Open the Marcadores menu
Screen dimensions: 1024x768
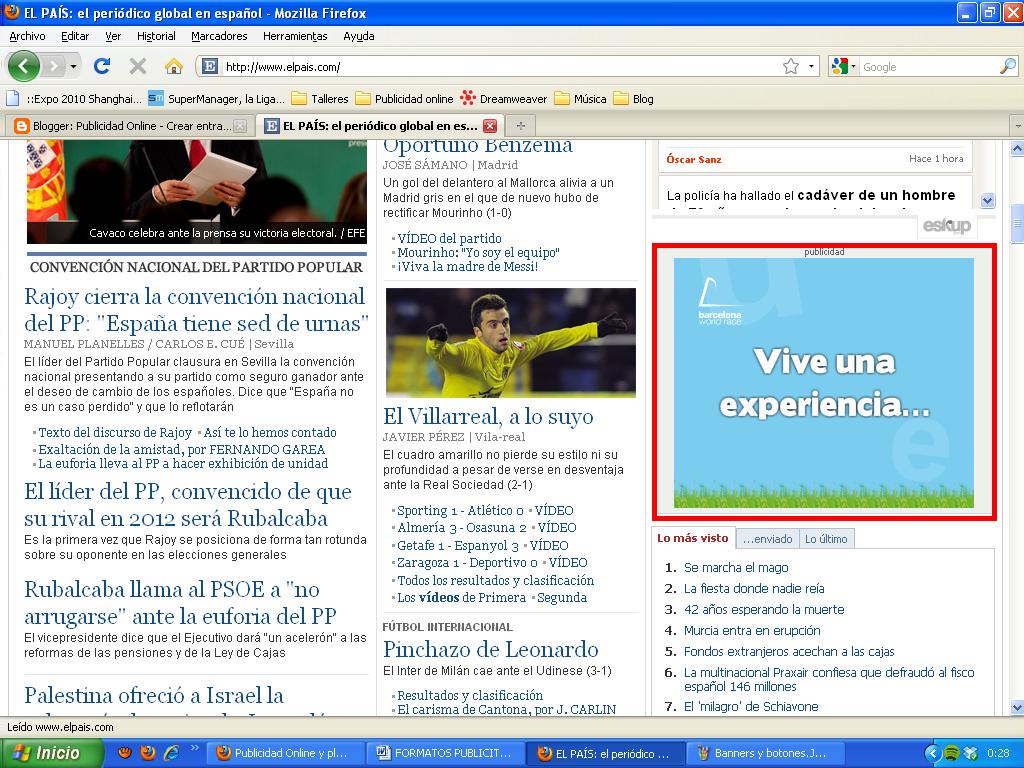[x=219, y=36]
